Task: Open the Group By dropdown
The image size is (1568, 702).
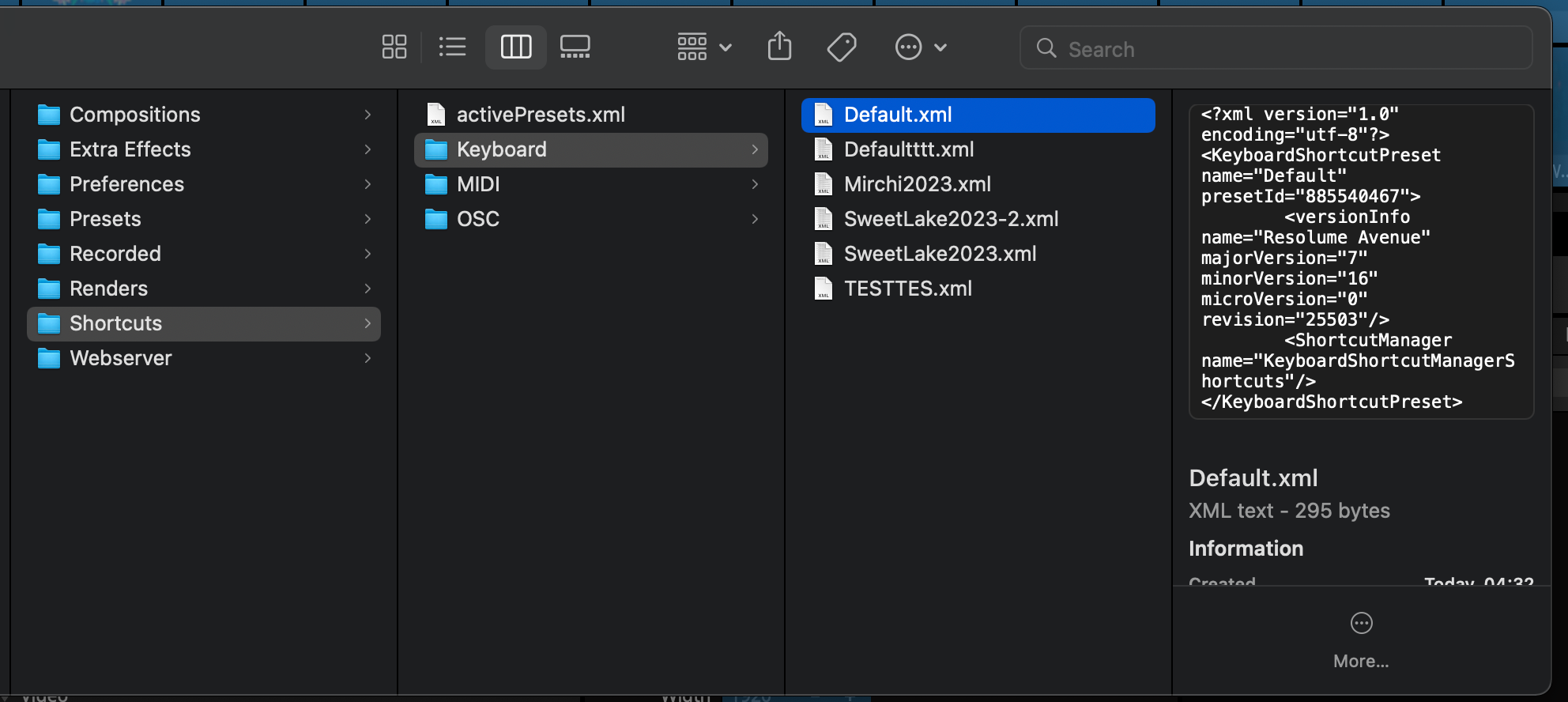Action: pos(703,47)
